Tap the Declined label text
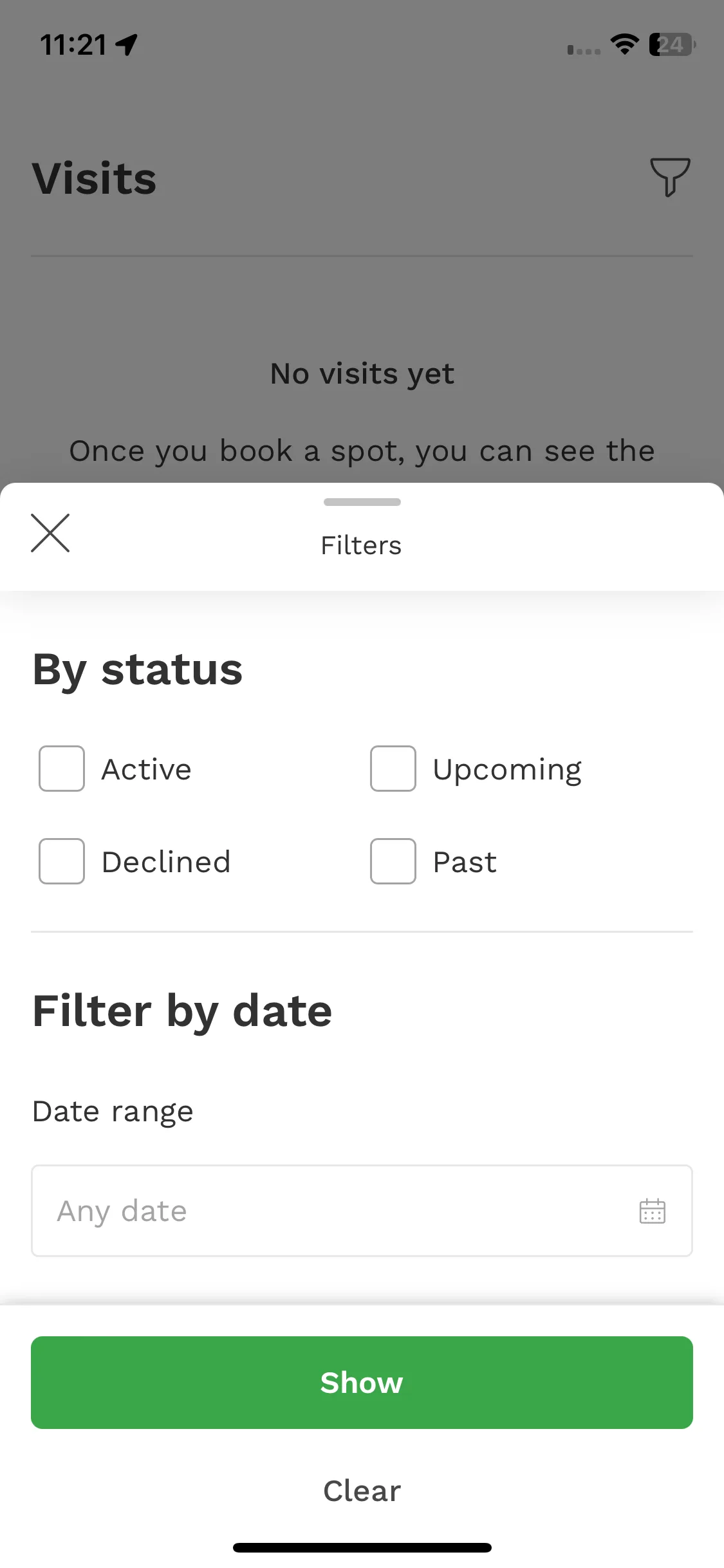Screen dimensions: 724x1568 tap(166, 862)
